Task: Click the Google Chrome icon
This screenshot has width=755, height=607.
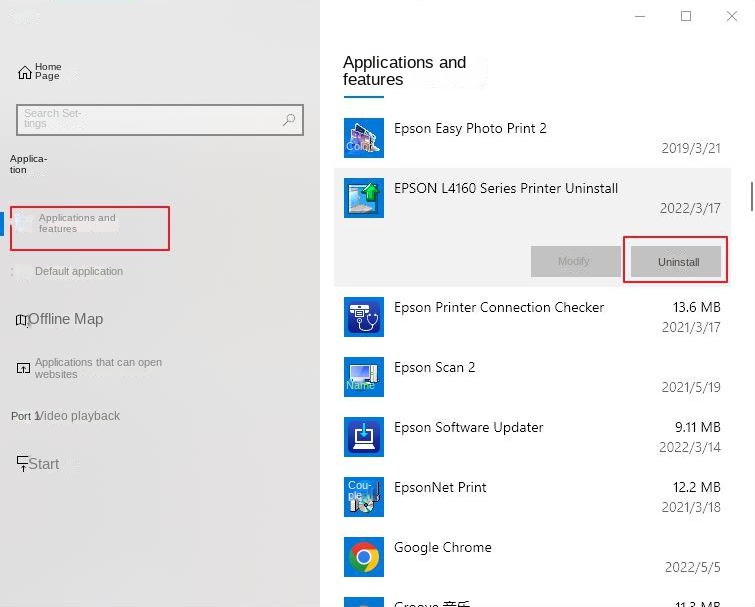Action: [x=363, y=556]
